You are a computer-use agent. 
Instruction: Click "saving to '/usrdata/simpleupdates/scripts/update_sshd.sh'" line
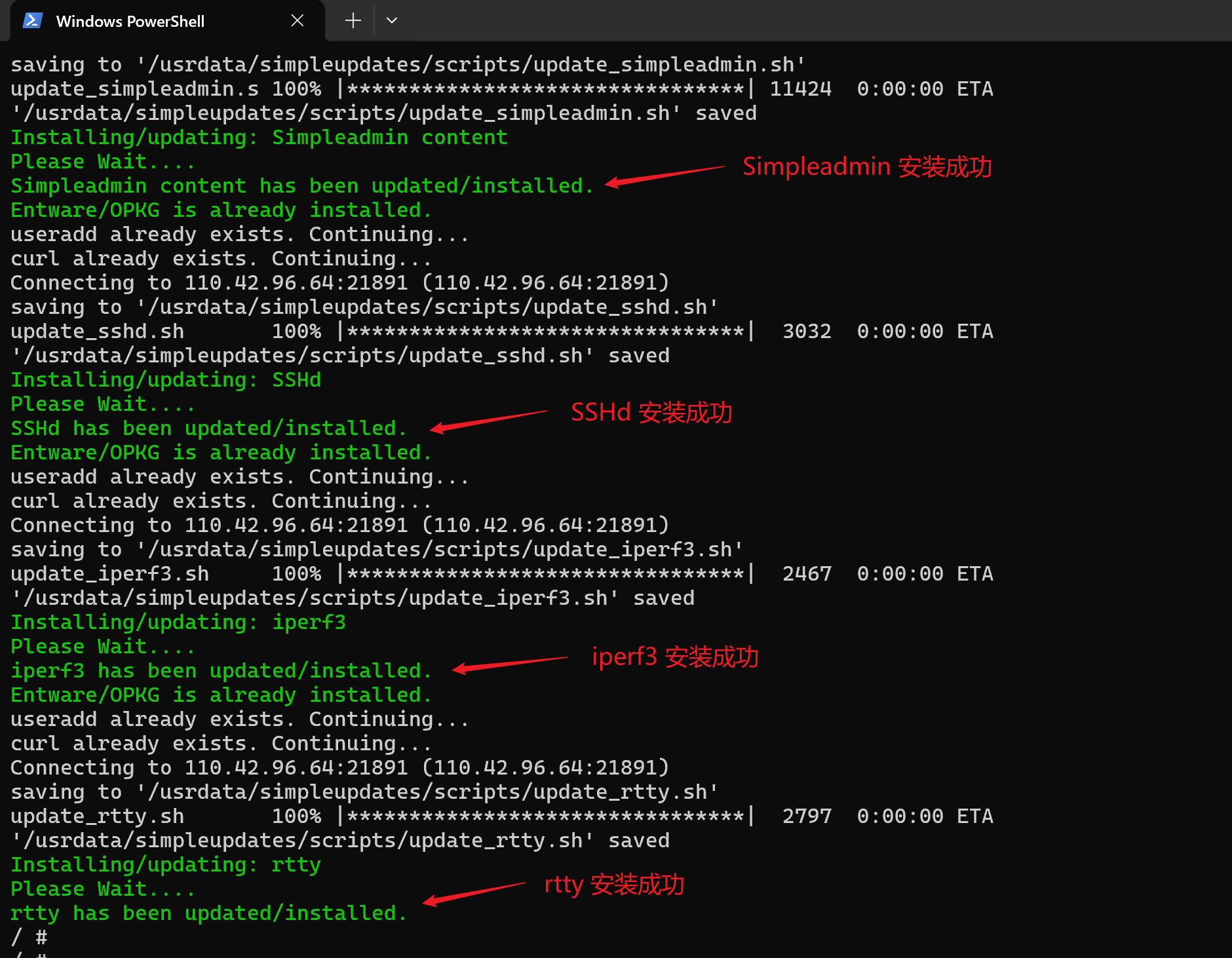[x=364, y=307]
